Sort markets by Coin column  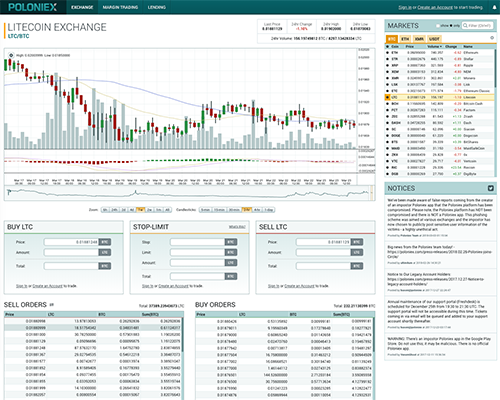click(395, 47)
